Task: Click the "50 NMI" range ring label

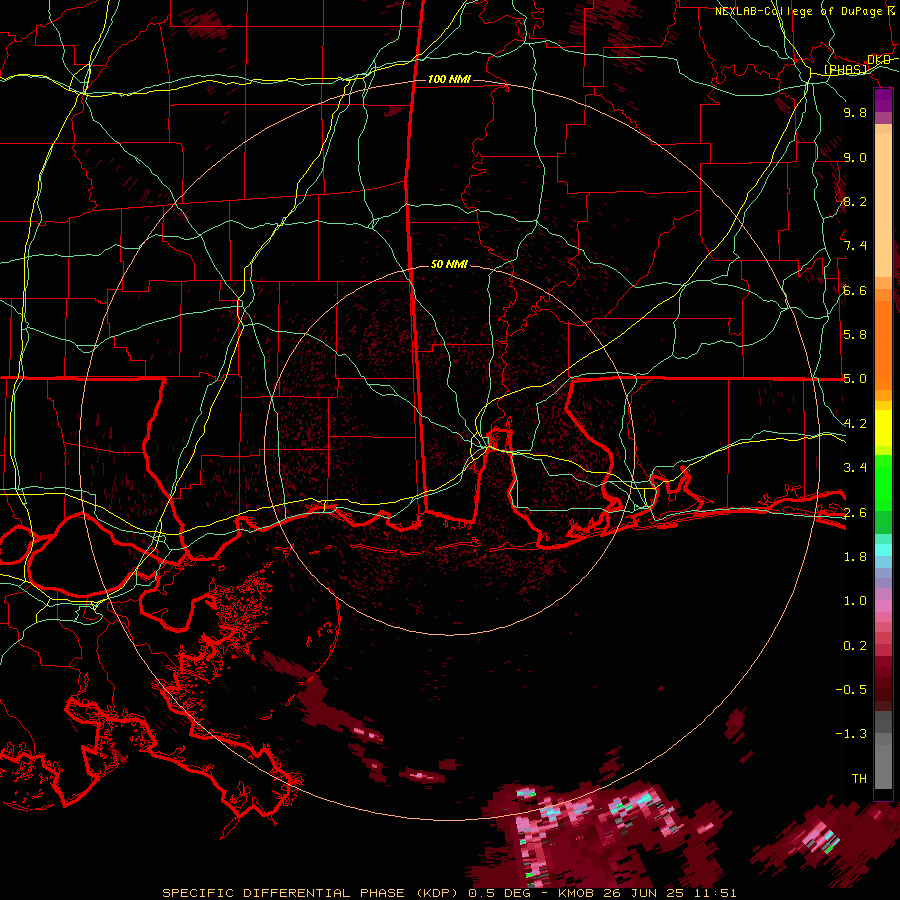Action: point(449,264)
